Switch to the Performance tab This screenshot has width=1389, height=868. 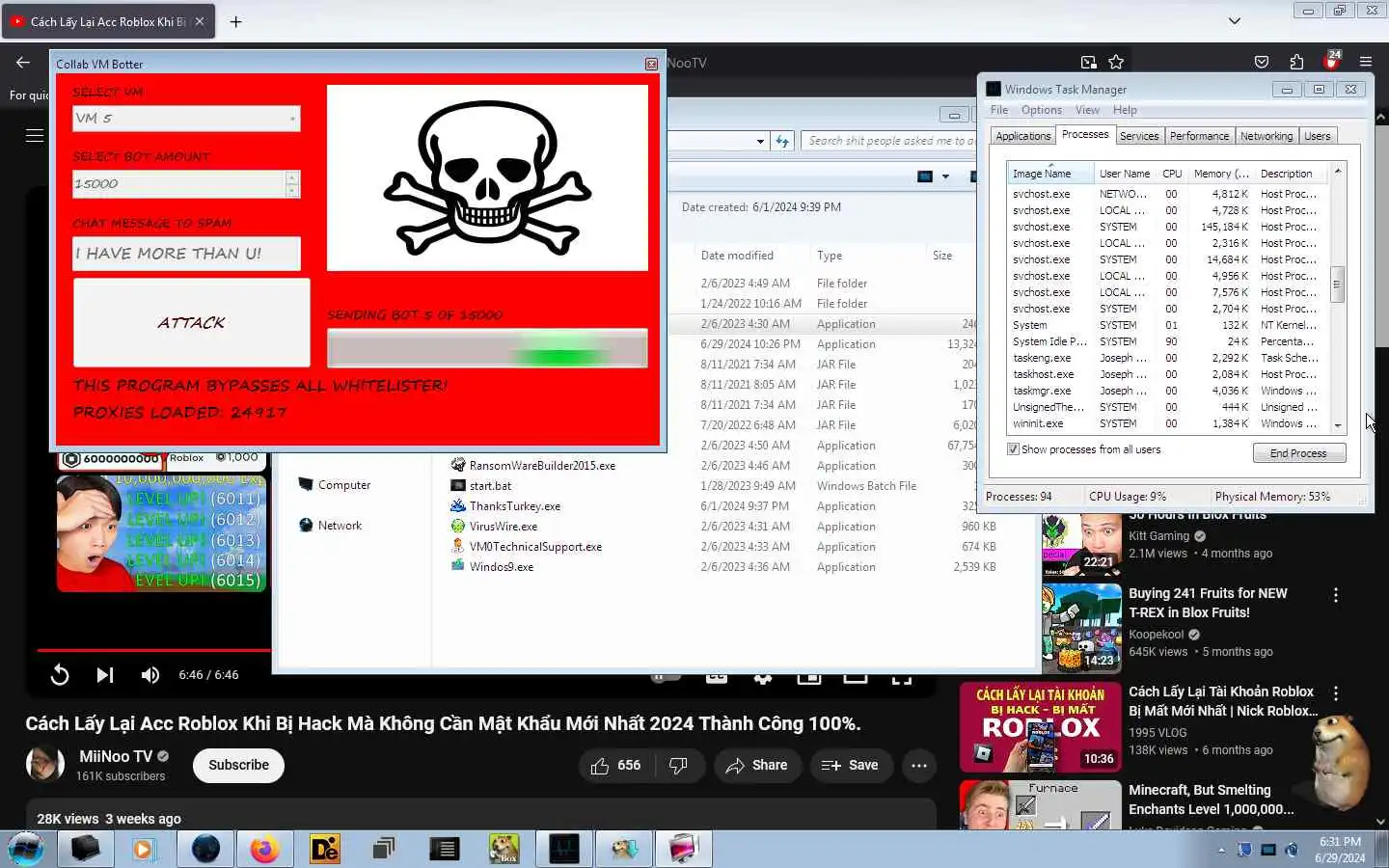[x=1199, y=136]
